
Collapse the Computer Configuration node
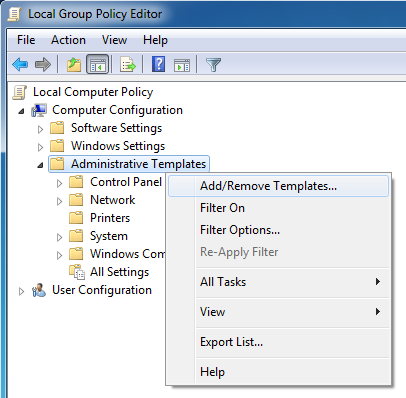[21, 111]
